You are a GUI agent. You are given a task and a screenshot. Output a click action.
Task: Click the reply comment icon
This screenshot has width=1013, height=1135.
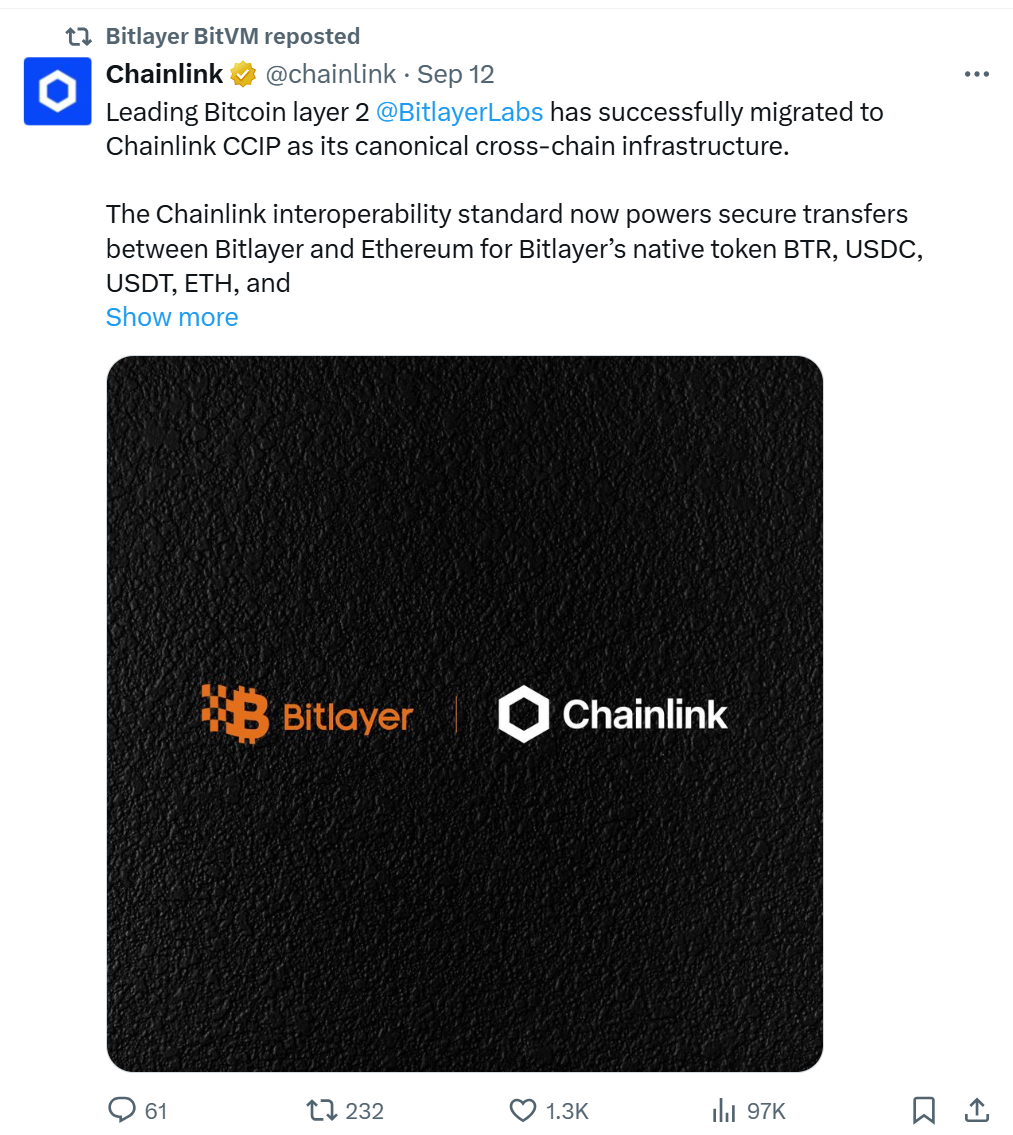pos(122,1110)
